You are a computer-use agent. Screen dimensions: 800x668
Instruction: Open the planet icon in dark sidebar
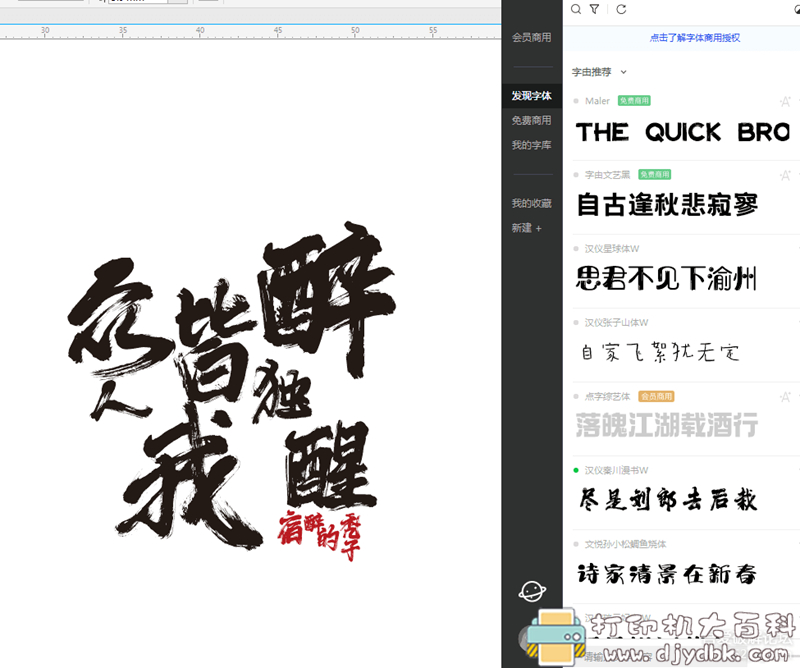click(532, 591)
